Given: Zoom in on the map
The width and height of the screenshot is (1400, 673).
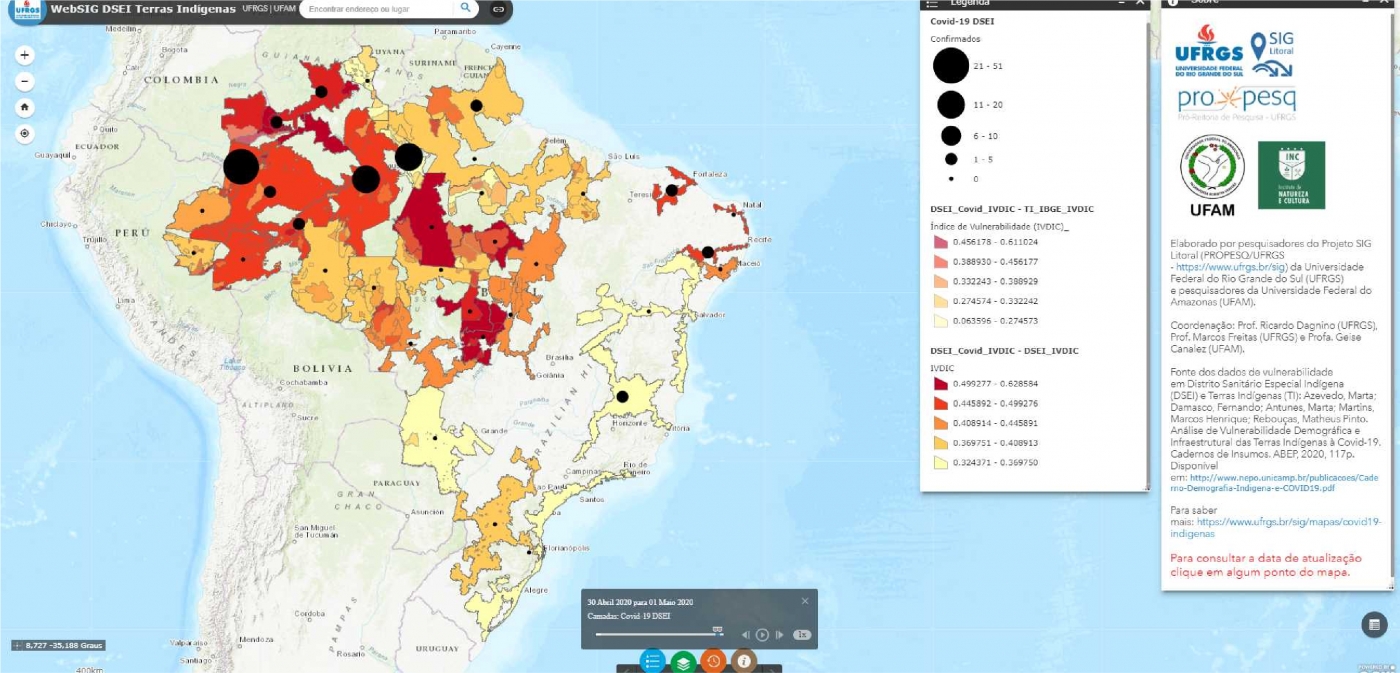Looking at the screenshot, I should pos(25,55).
